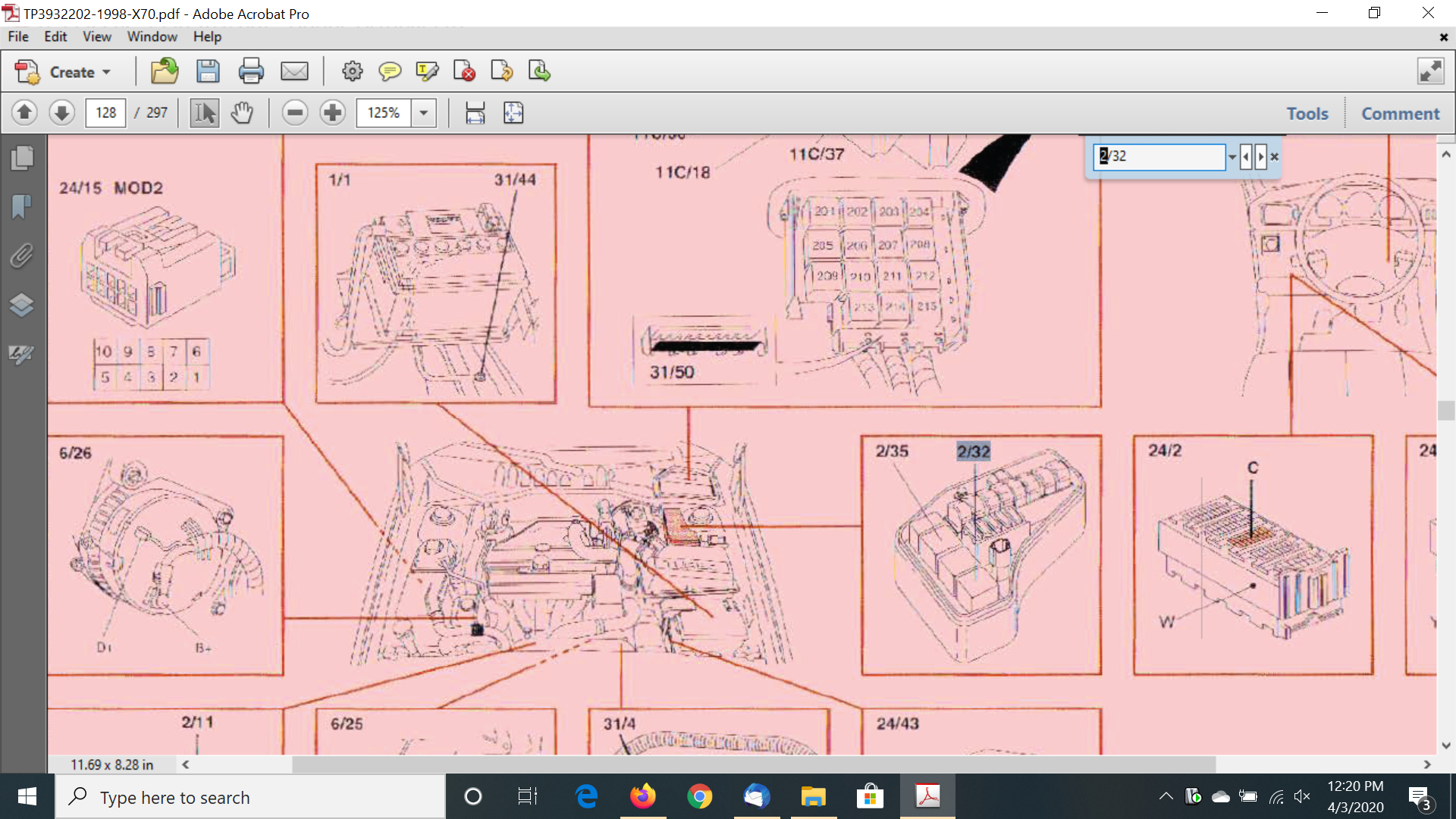This screenshot has width=1456, height=819.
Task: Click the Save file icon
Action: [207, 71]
